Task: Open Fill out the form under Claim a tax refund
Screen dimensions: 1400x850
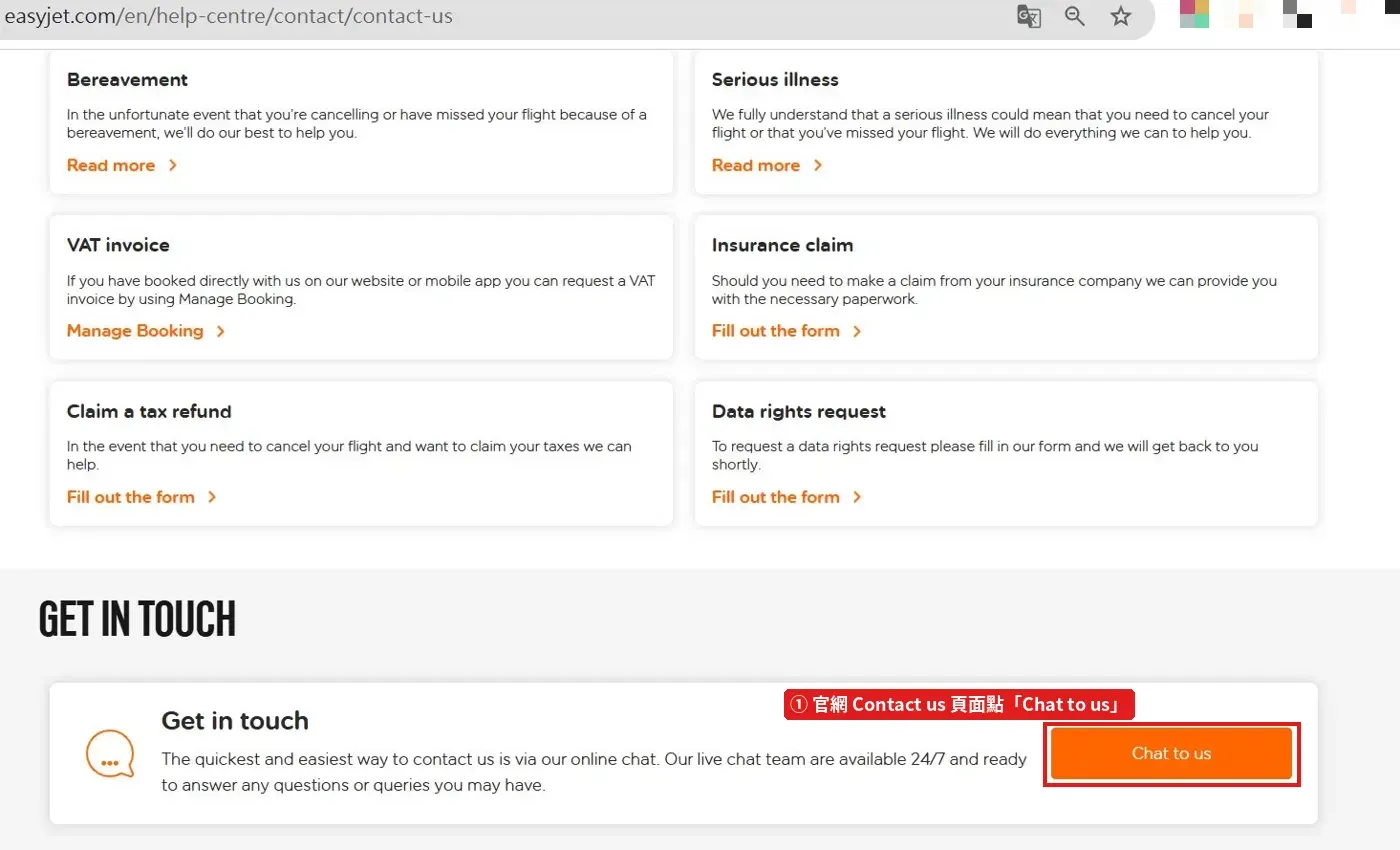Action: click(x=131, y=497)
